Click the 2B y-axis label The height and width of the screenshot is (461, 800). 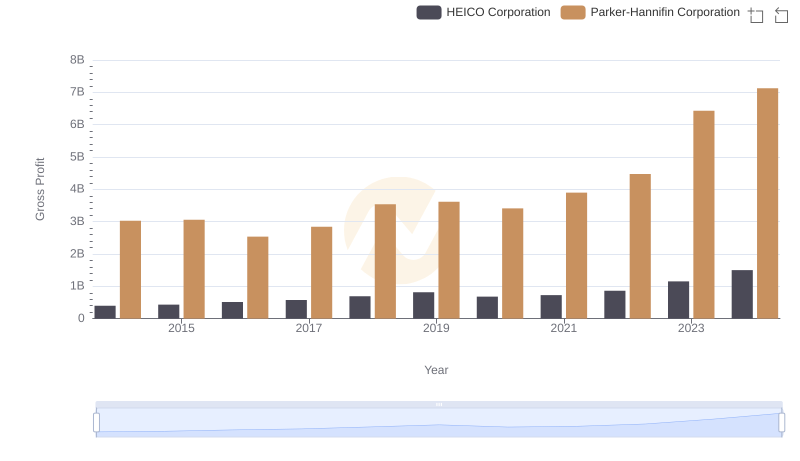77,253
